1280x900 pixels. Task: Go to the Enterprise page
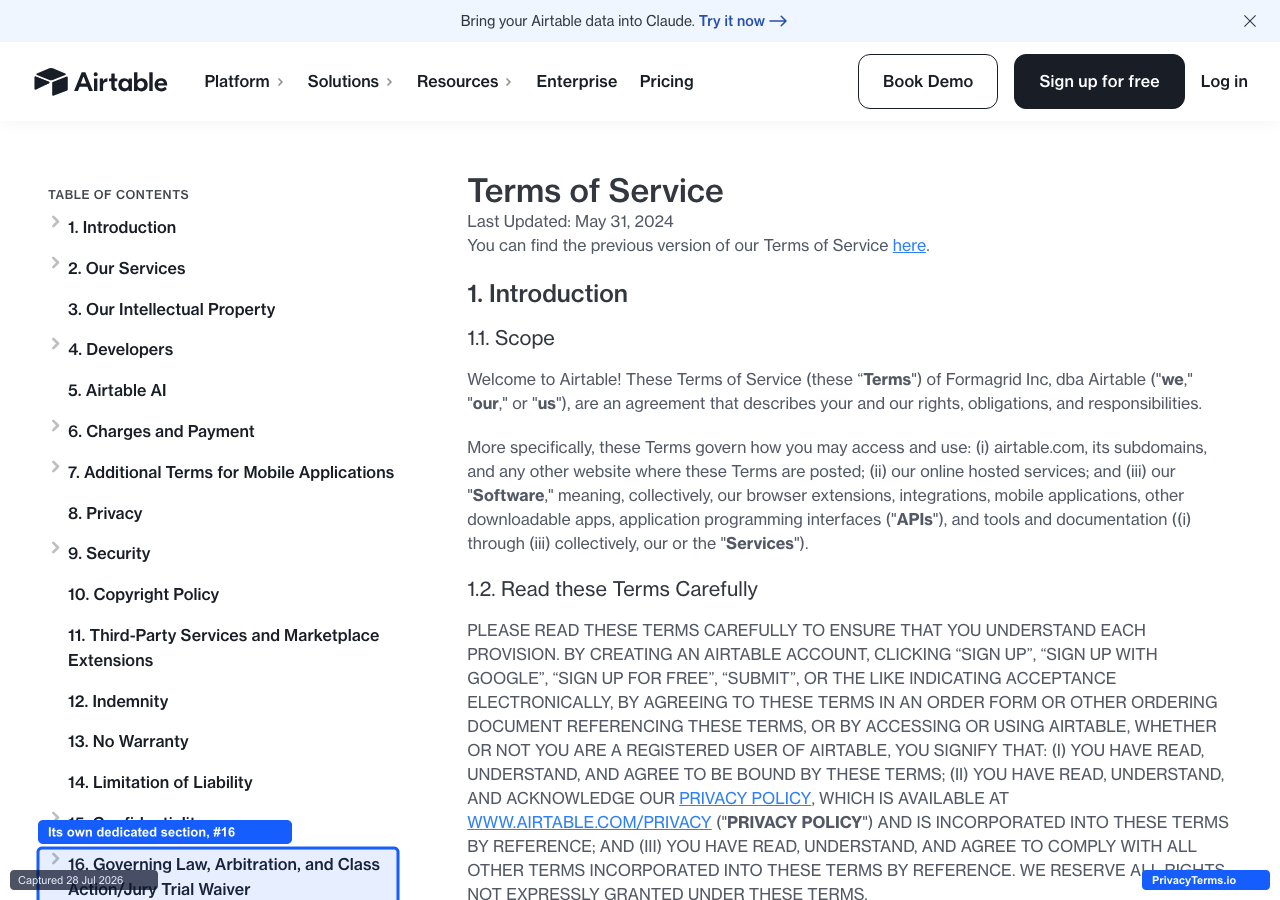click(577, 81)
